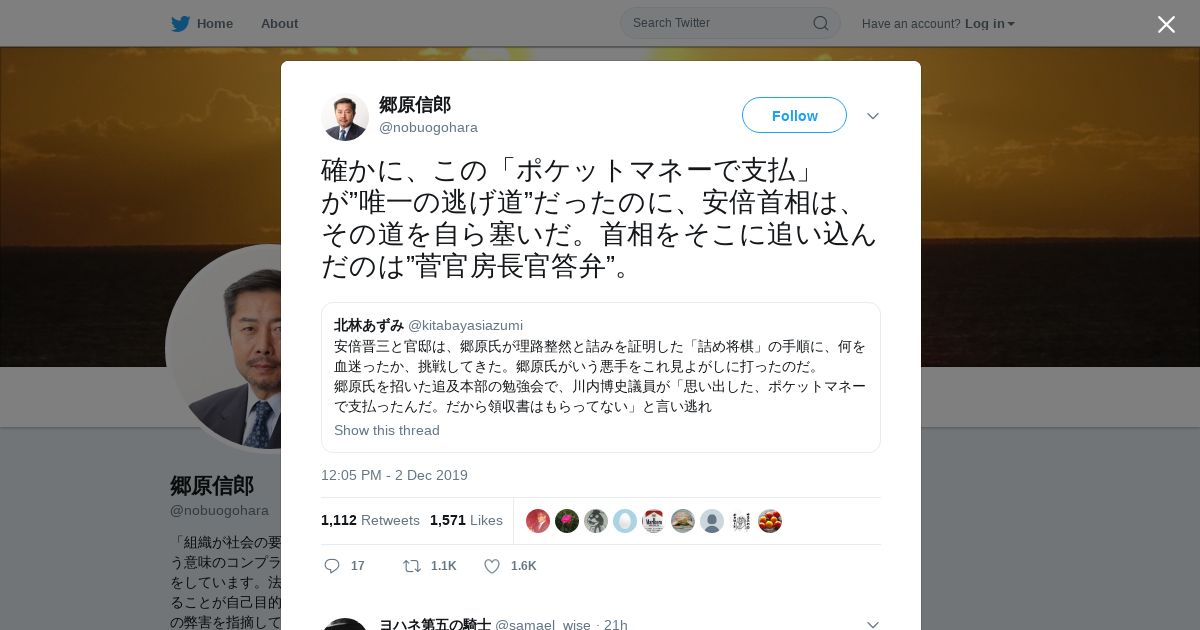The width and height of the screenshot is (1200, 630).
Task: Open the About menu item
Action: (279, 23)
